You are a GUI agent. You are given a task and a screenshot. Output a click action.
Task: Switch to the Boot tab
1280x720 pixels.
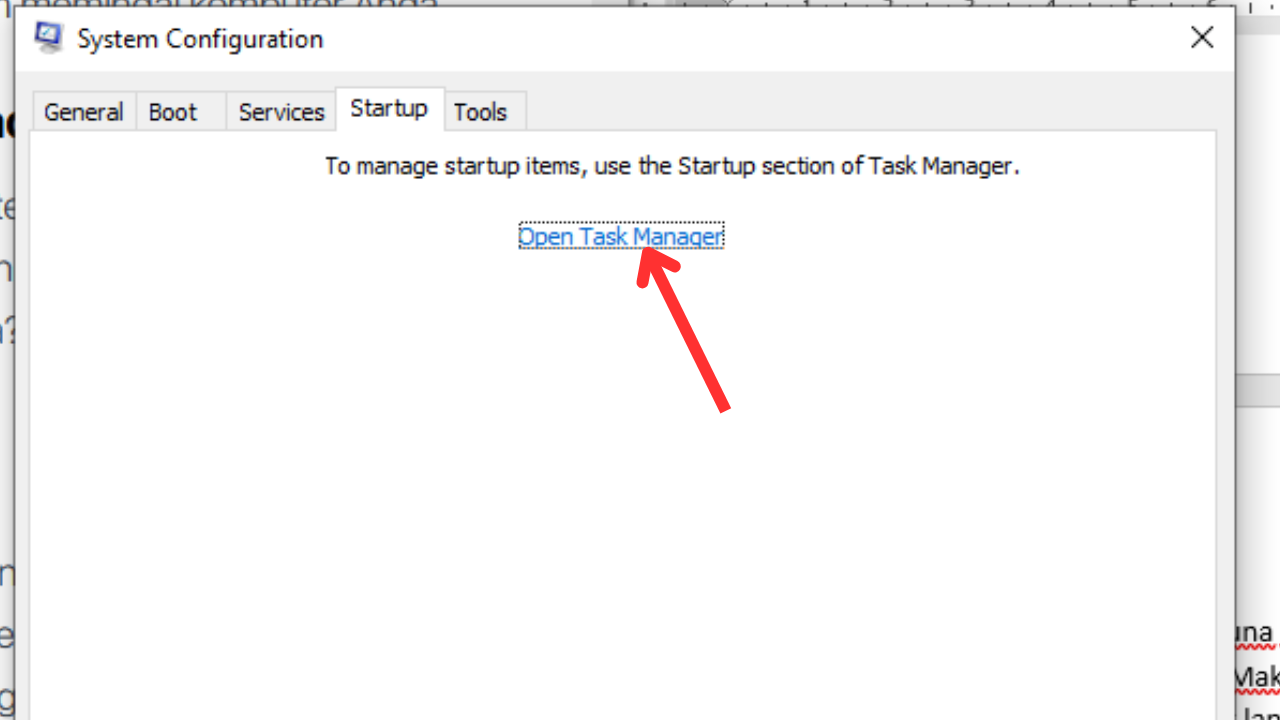point(173,112)
